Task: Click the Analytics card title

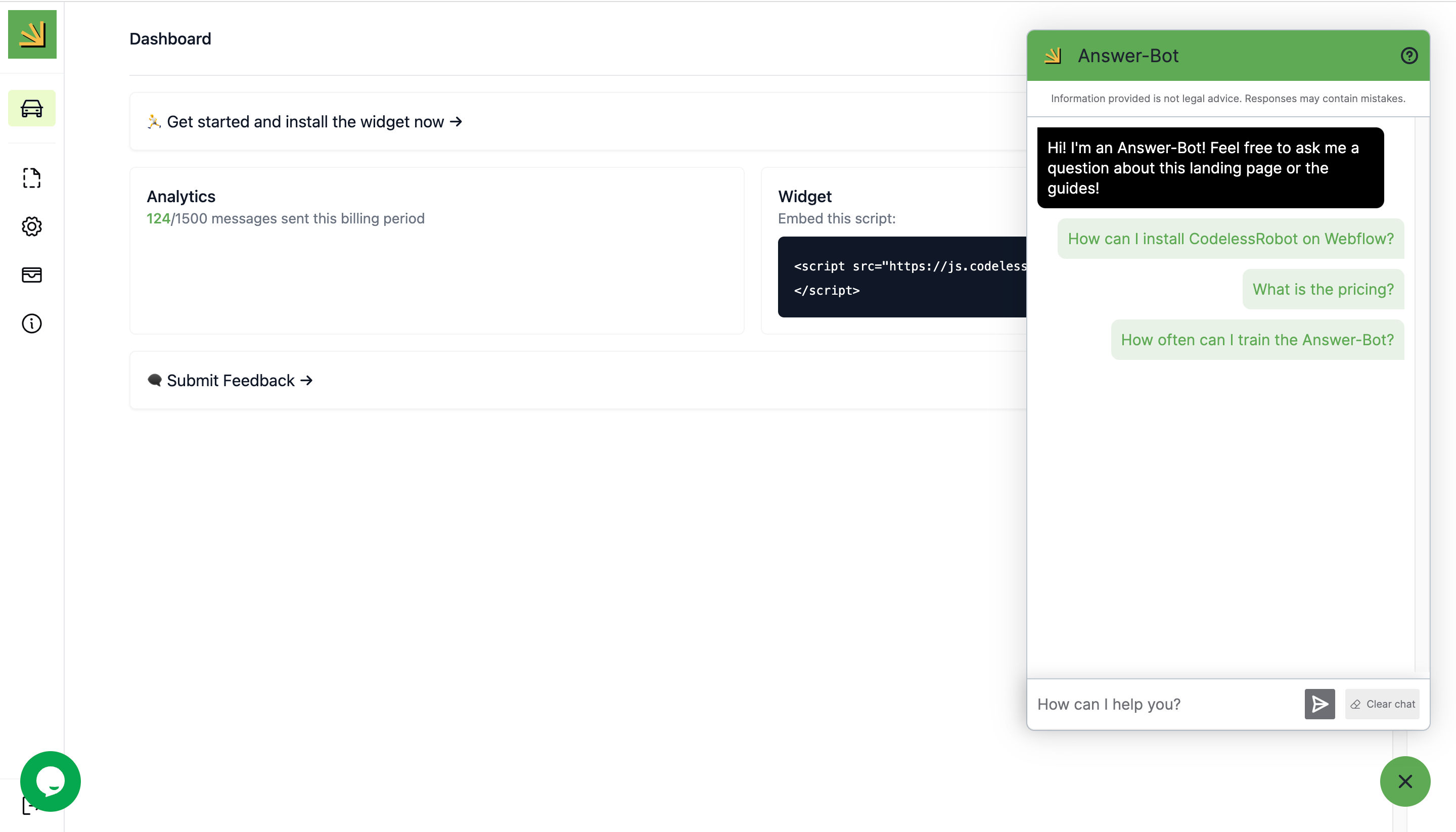Action: coord(181,196)
